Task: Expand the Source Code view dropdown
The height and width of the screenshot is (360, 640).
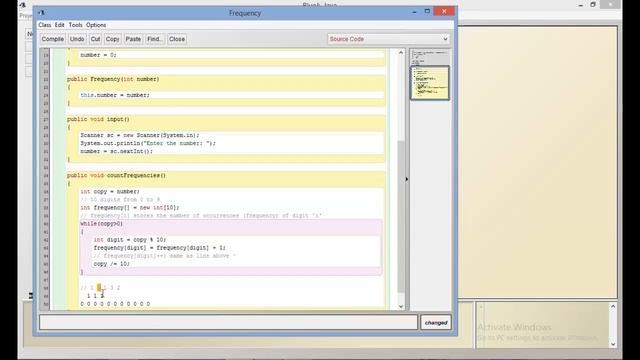Action: point(388,39)
